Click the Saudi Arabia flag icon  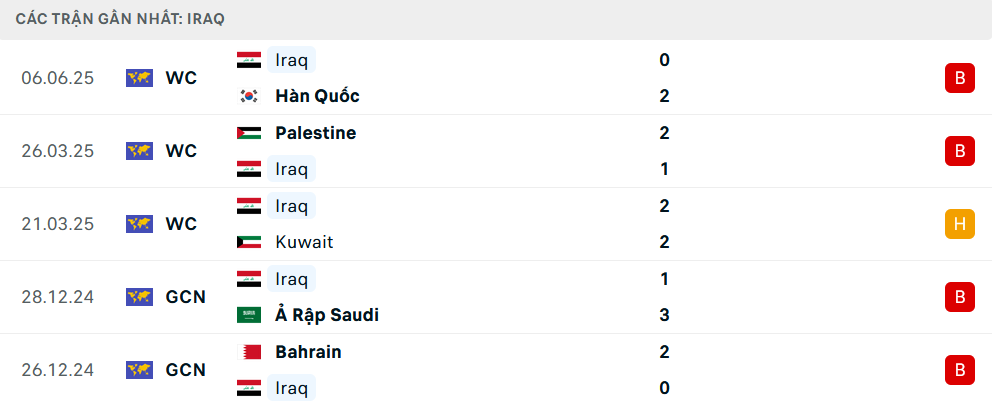tap(249, 315)
